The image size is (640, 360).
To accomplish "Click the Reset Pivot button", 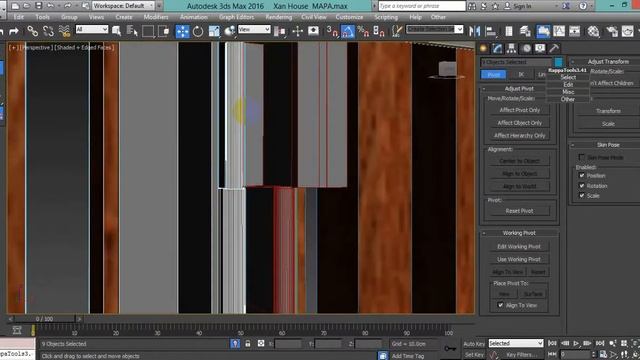I will pos(519,211).
